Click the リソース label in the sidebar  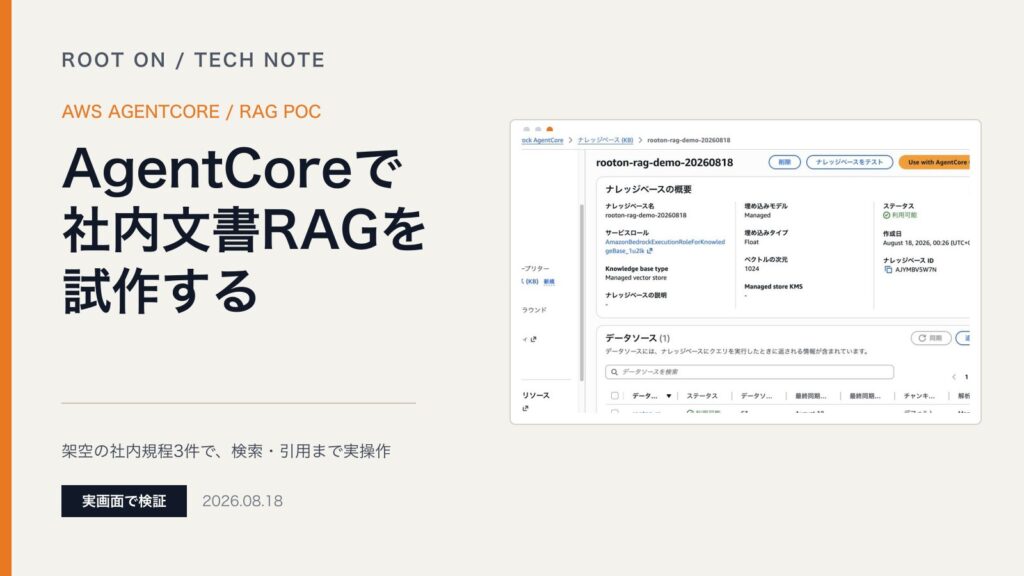pyautogui.click(x=536, y=396)
